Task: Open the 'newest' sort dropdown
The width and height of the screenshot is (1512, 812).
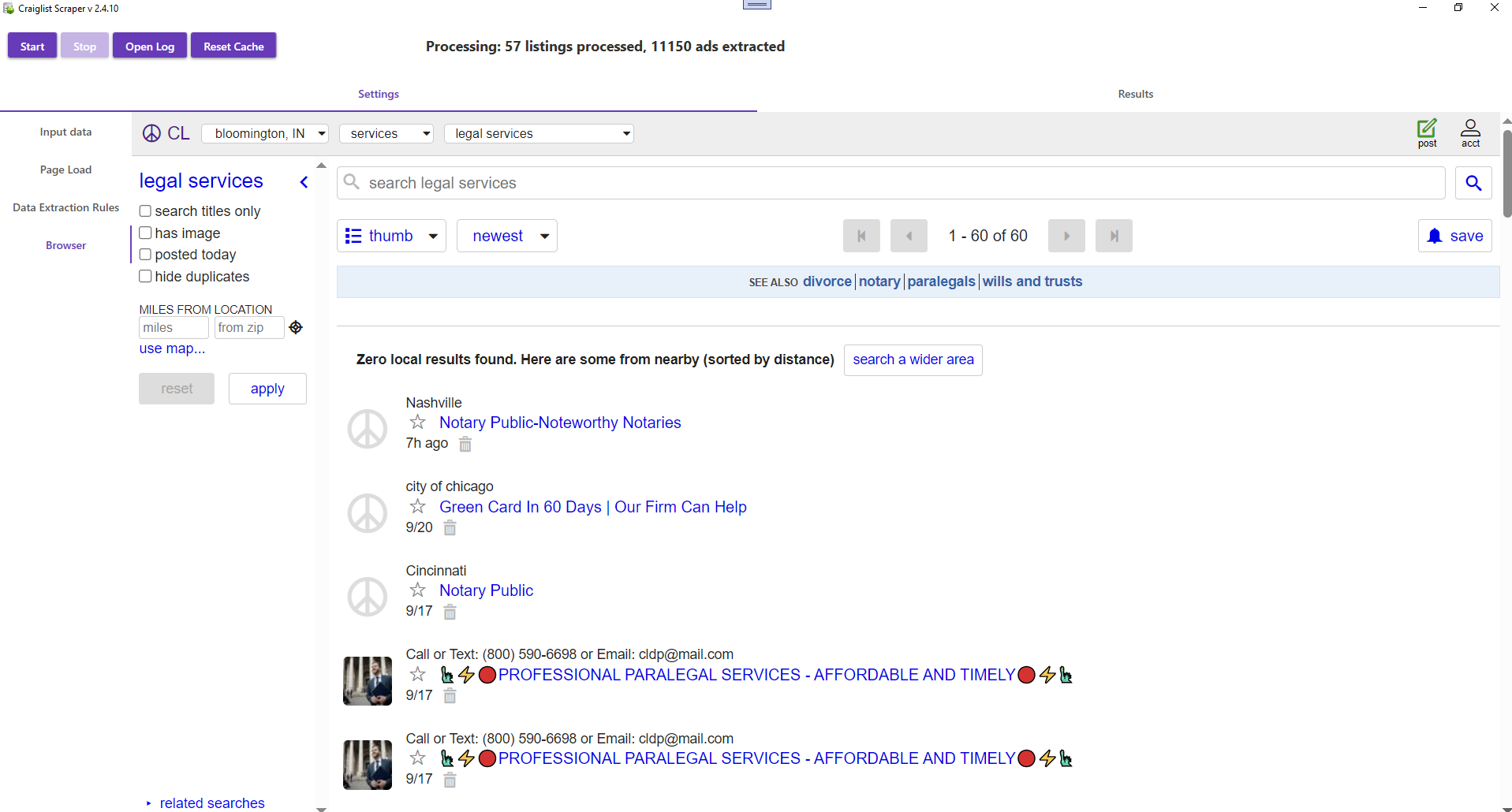Action: (506, 235)
